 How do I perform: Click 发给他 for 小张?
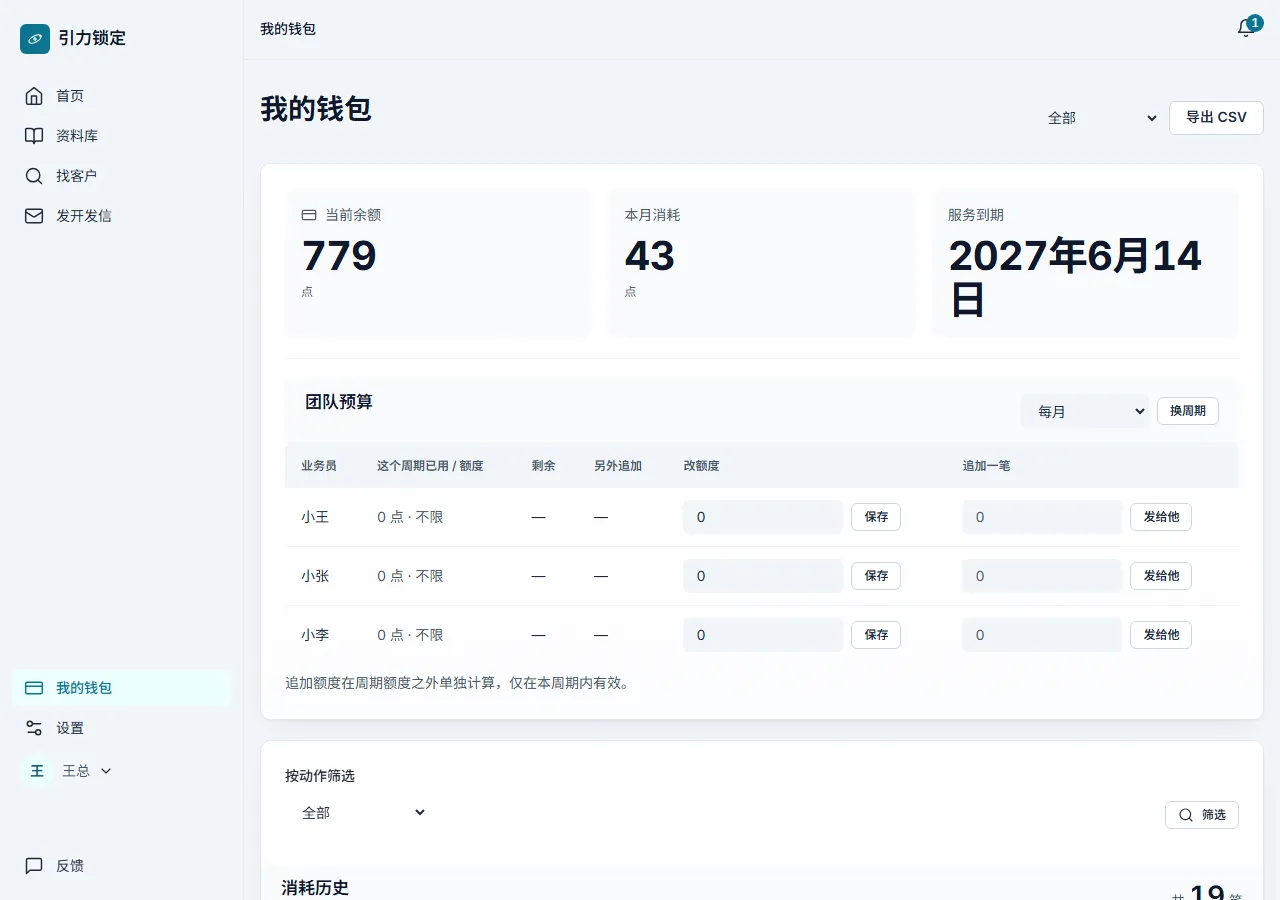pos(1161,576)
